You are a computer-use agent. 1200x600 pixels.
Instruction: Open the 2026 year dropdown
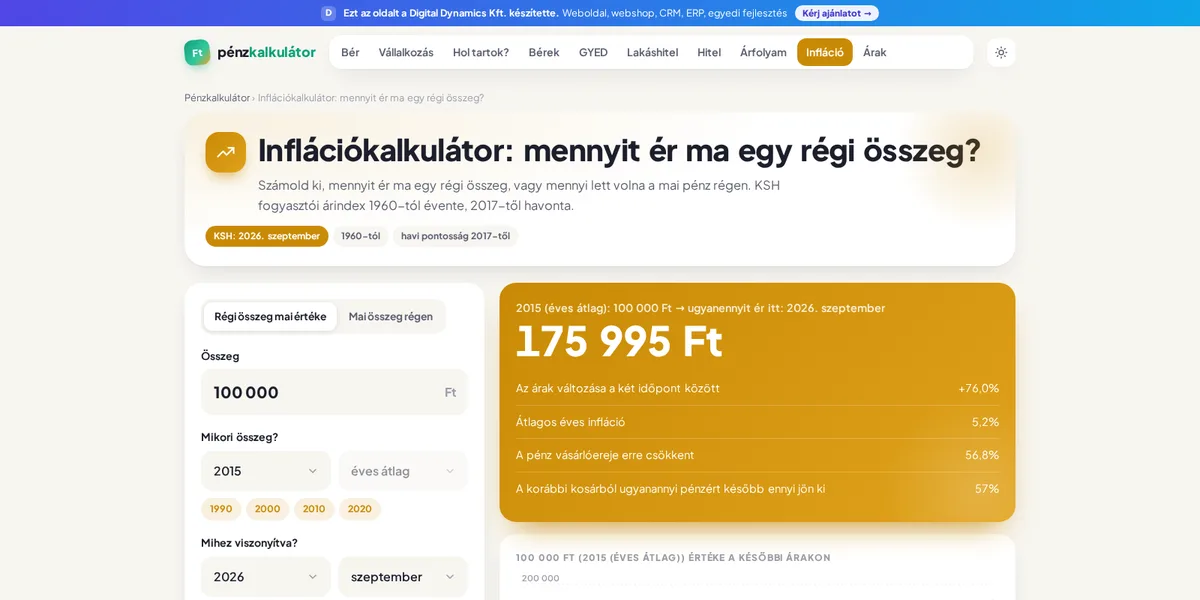(266, 577)
